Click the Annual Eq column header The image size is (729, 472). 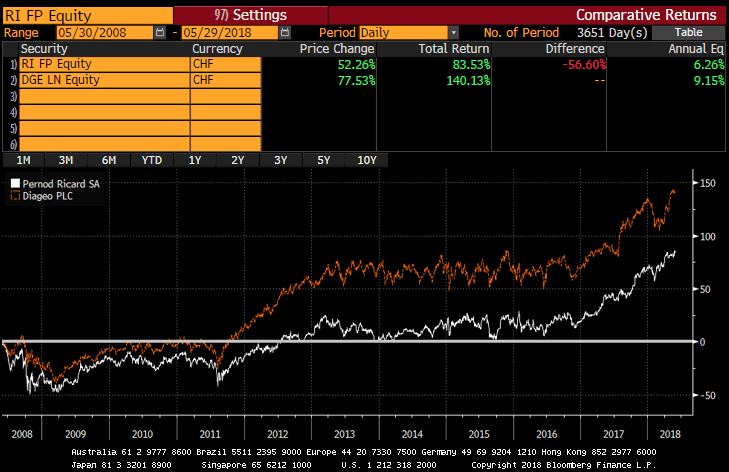[x=696, y=49]
